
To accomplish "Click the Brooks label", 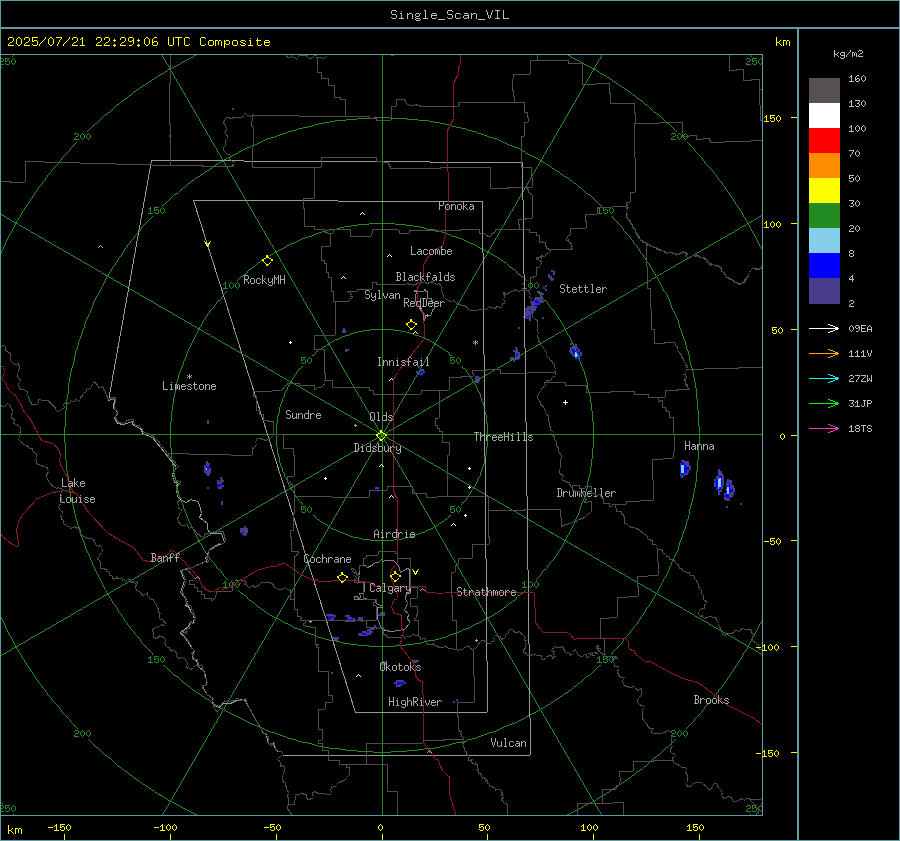I will (x=711, y=700).
